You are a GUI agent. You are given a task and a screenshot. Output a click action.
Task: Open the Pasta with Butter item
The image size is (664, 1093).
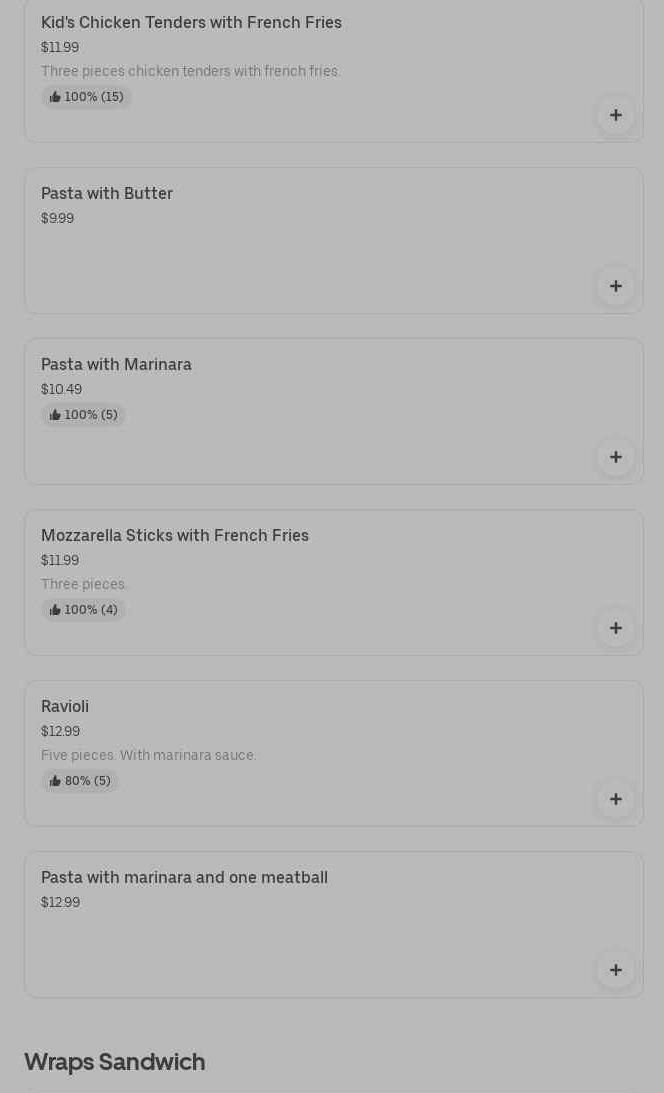[107, 193]
